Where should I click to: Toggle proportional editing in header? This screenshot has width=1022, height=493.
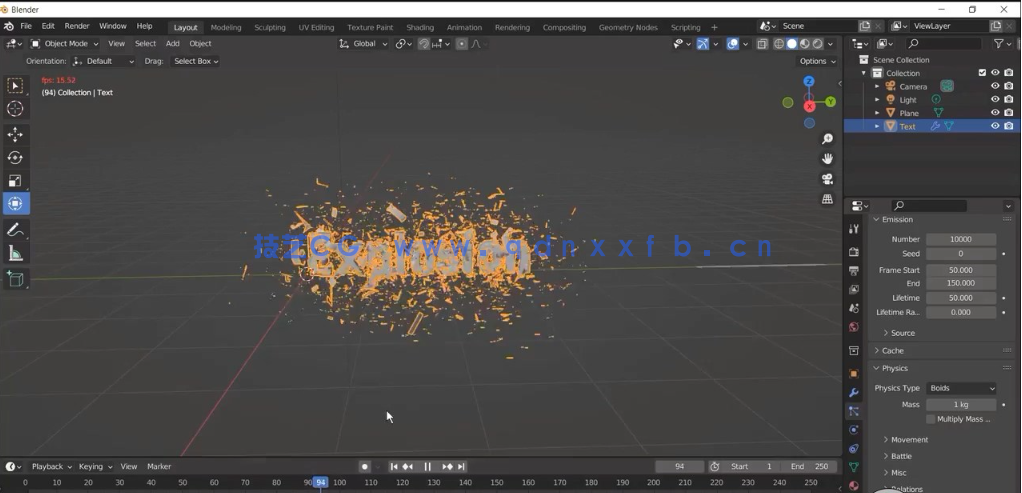(461, 44)
